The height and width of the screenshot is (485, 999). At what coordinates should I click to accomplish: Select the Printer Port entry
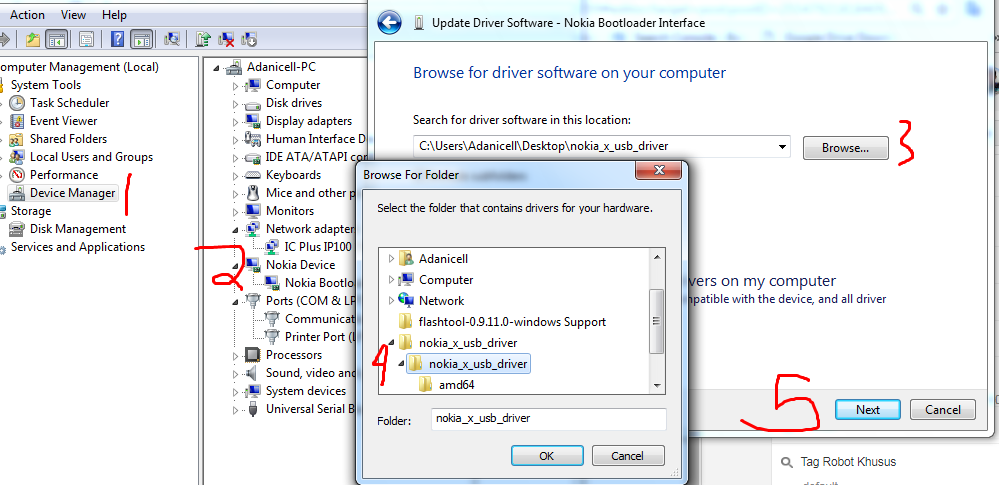pos(319,337)
